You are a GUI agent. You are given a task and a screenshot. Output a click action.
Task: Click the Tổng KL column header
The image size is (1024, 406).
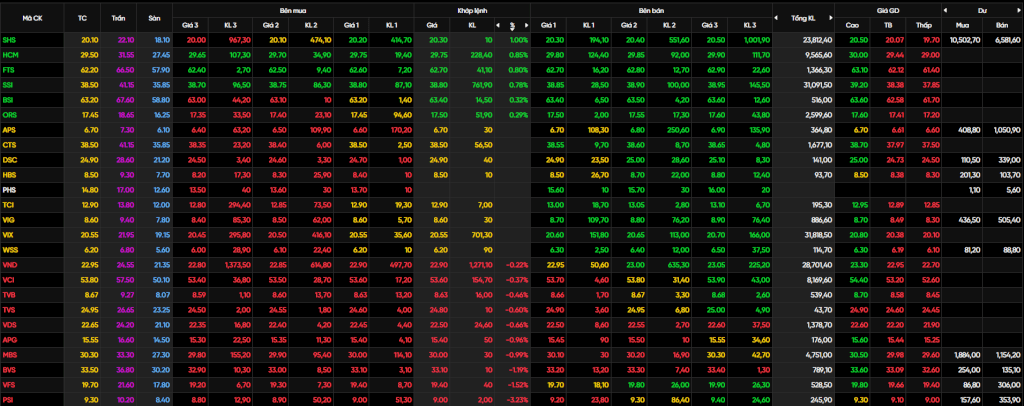803,18
